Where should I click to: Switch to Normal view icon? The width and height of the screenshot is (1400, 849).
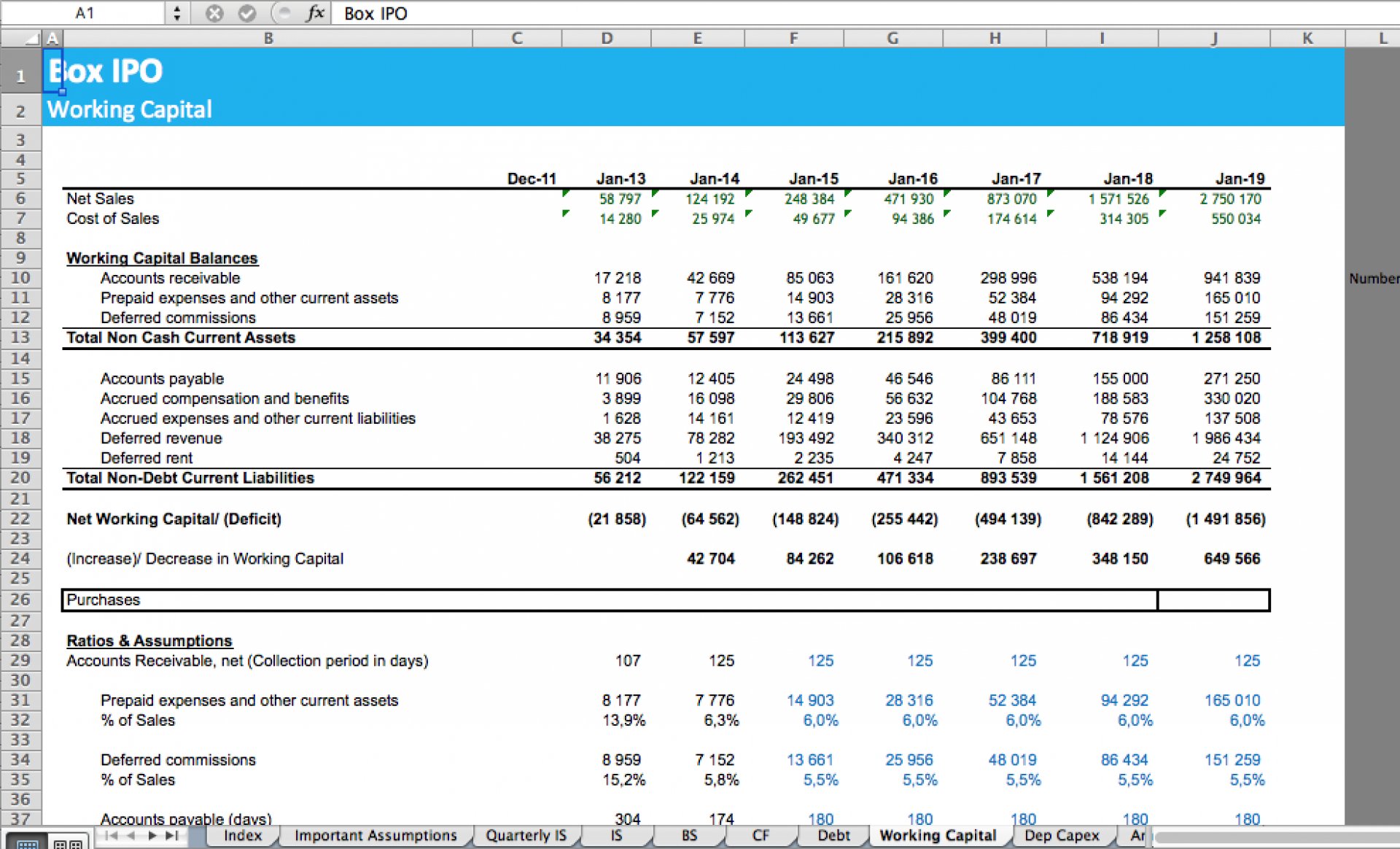pyautogui.click(x=27, y=843)
